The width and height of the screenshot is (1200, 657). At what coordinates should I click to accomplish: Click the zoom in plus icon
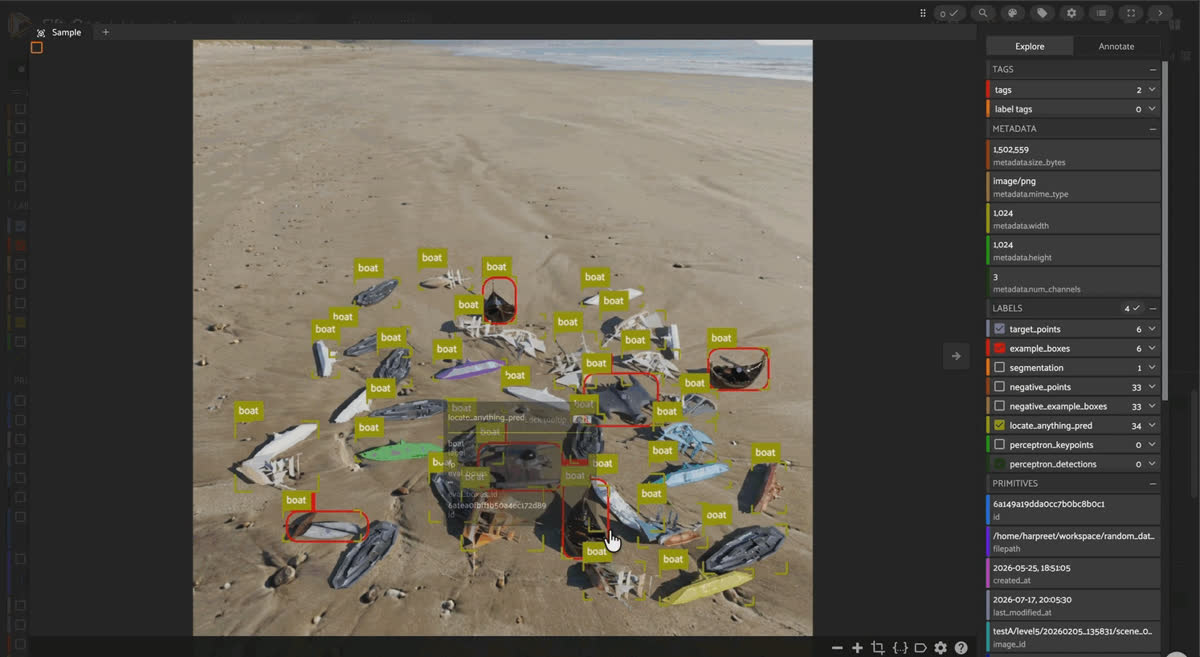[857, 648]
